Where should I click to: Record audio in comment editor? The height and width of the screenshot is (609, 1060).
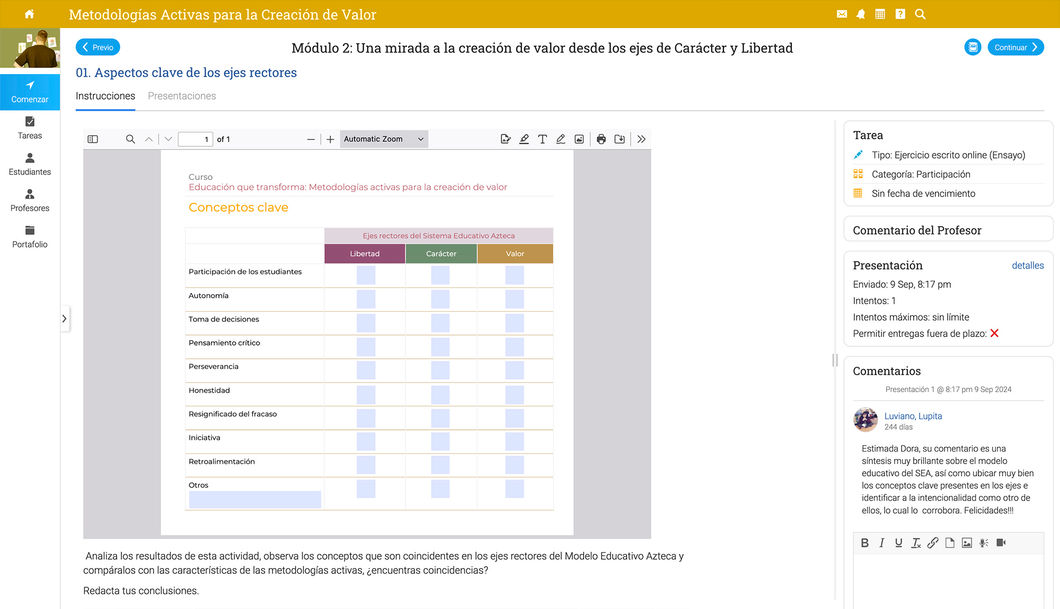[984, 543]
